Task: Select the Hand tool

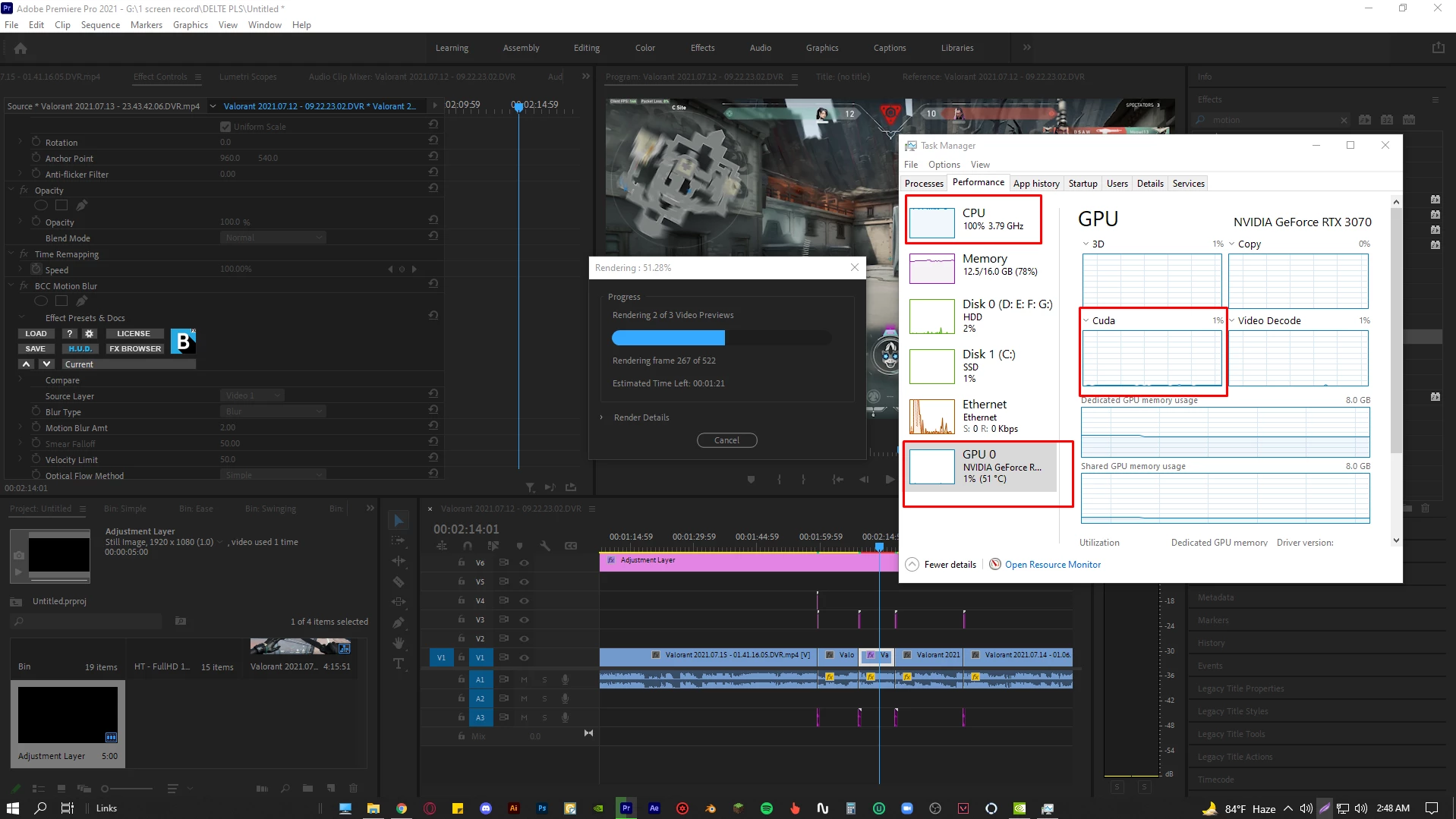Action: pos(399,643)
